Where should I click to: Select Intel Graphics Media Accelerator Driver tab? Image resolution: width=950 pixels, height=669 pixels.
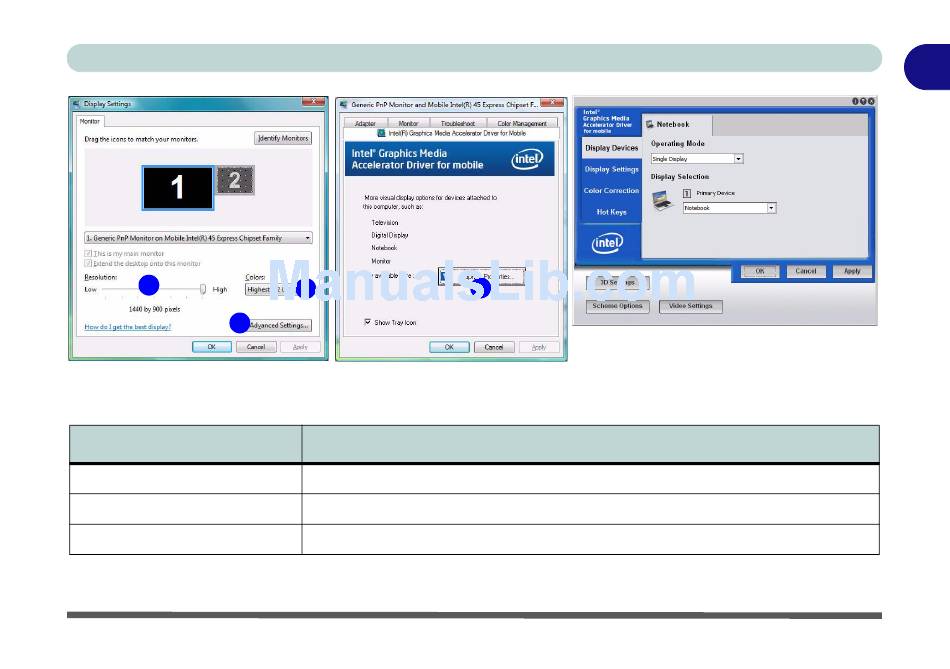(451, 133)
